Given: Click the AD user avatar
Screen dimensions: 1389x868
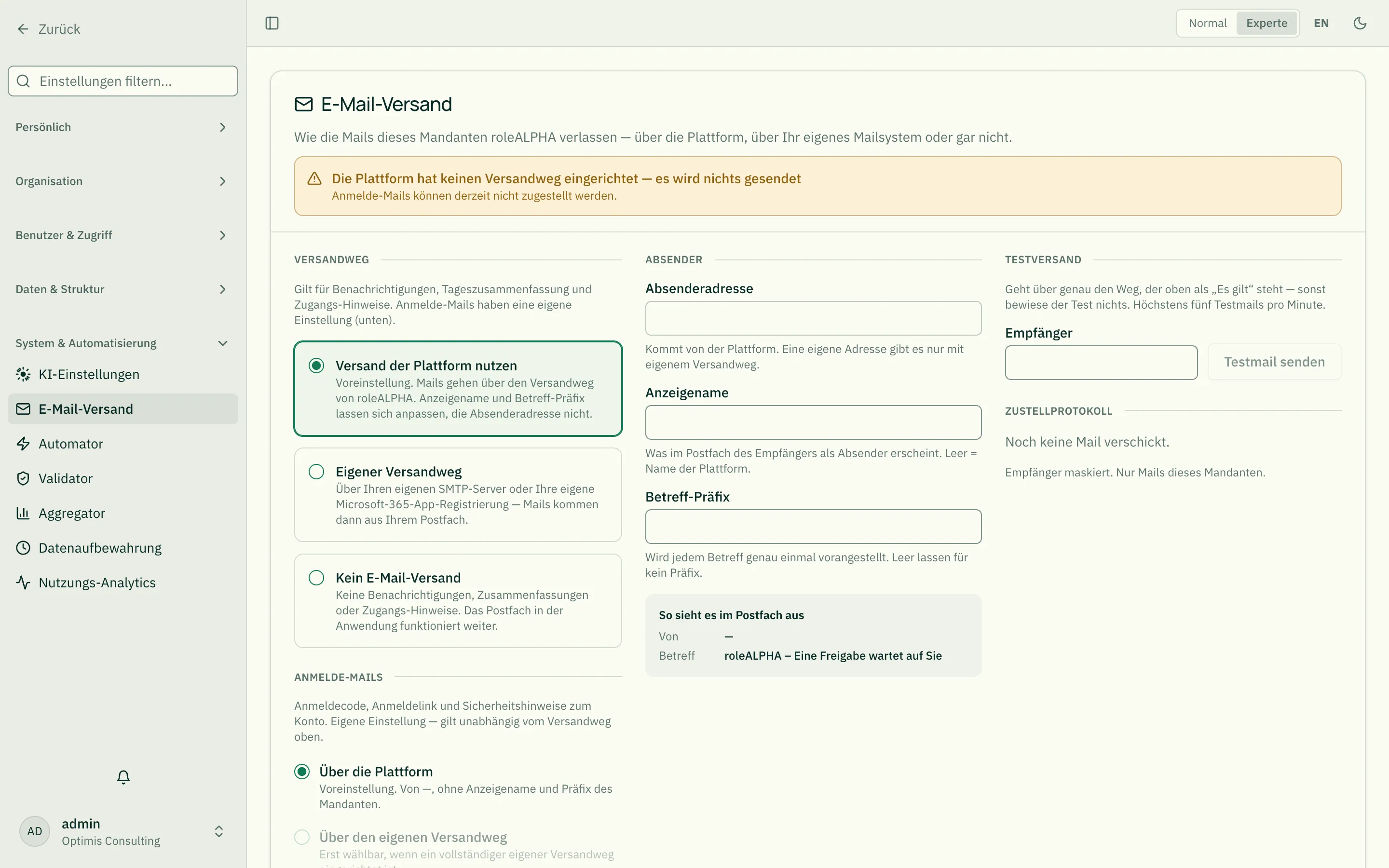Looking at the screenshot, I should 34,831.
